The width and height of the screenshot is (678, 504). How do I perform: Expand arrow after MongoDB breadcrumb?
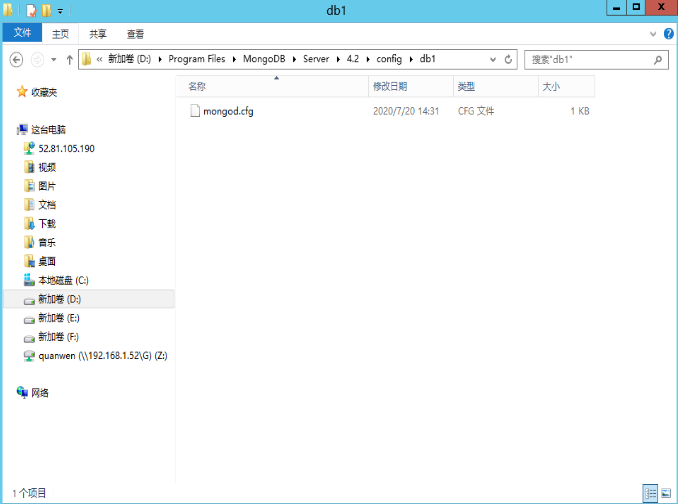pyautogui.click(x=294, y=59)
